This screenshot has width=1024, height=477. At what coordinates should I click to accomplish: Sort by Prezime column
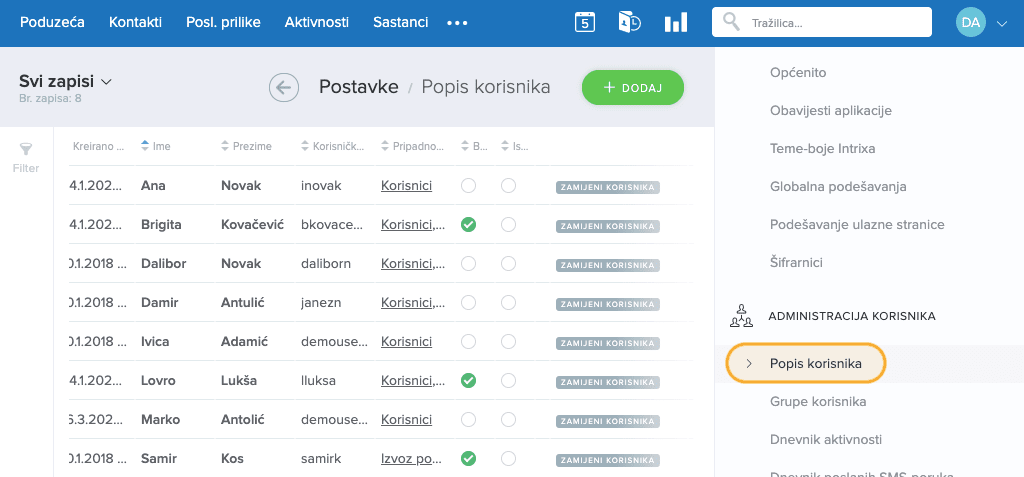pyautogui.click(x=247, y=146)
